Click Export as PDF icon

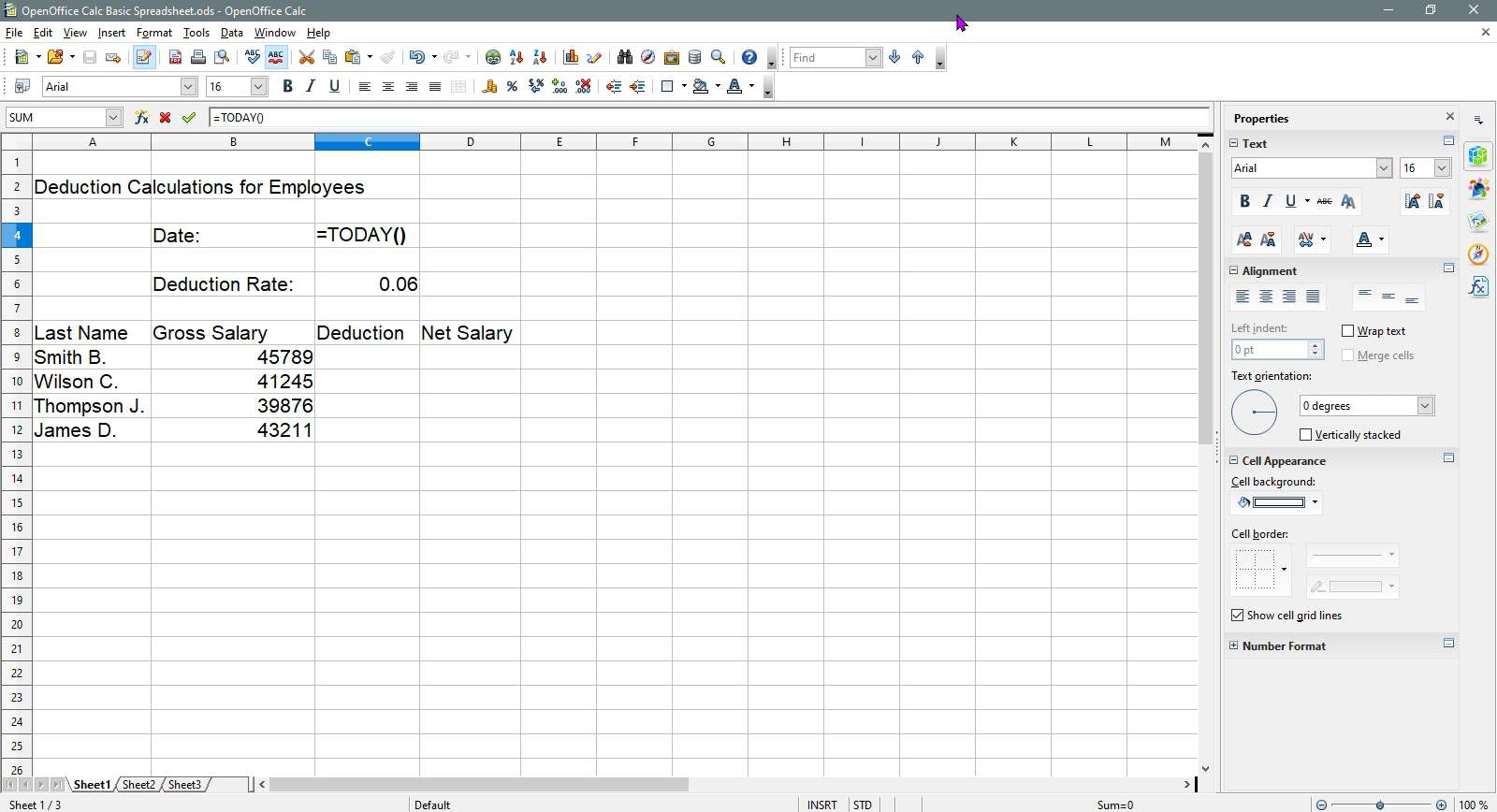click(x=175, y=57)
